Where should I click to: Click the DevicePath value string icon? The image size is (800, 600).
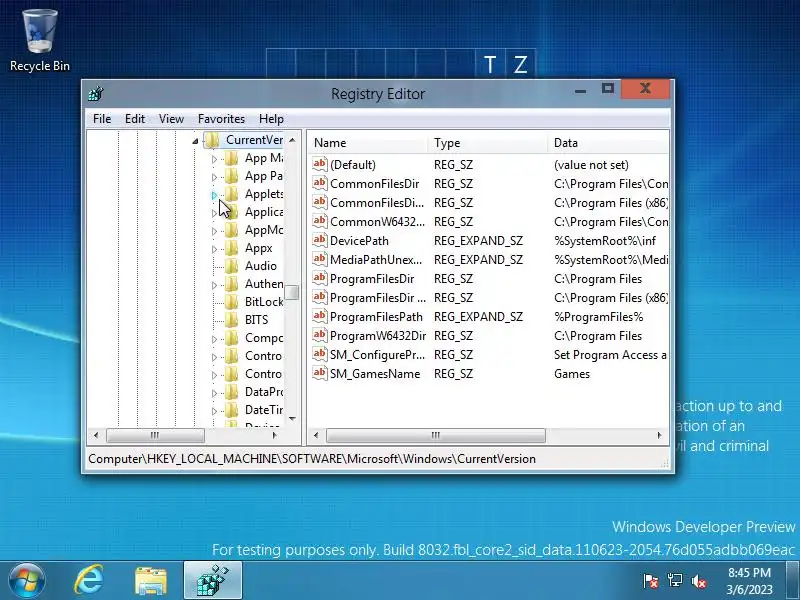click(319, 240)
